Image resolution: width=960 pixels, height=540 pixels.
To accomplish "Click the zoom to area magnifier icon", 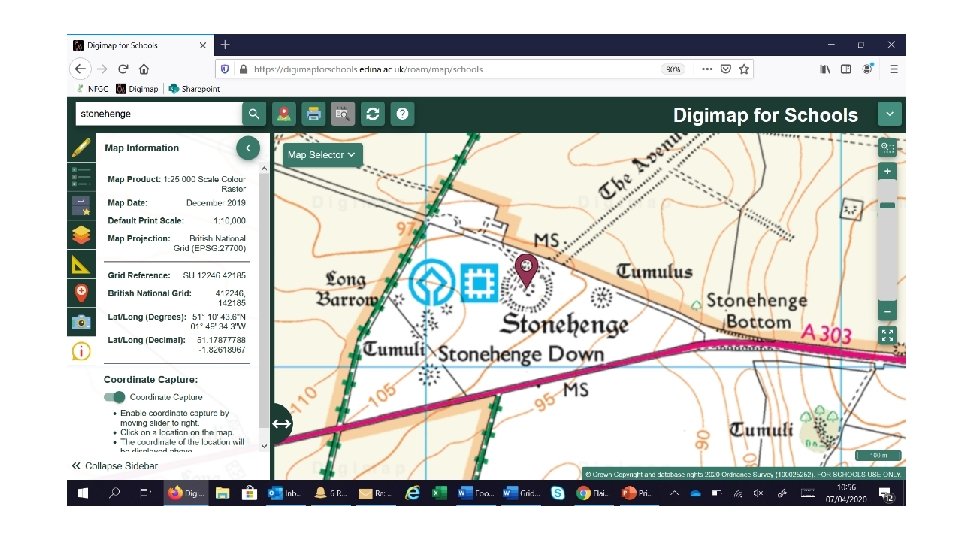I will point(887,148).
